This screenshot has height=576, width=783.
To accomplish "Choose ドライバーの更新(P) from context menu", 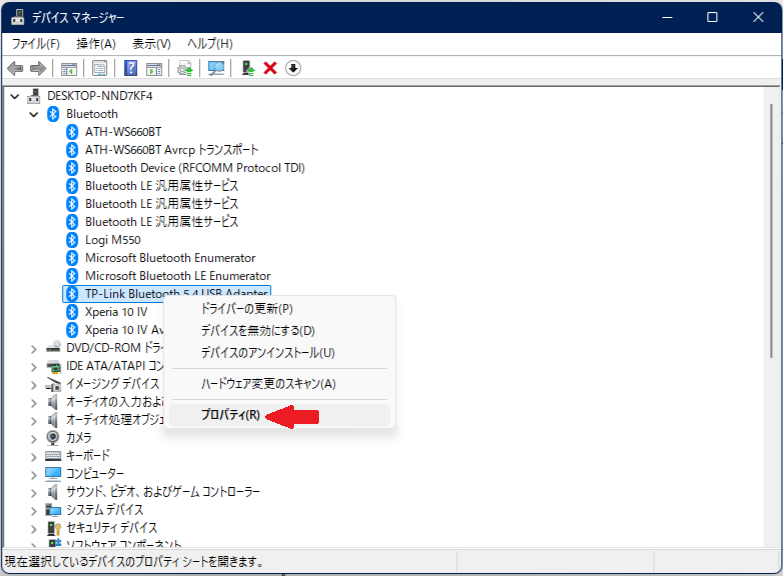I will coord(280,309).
